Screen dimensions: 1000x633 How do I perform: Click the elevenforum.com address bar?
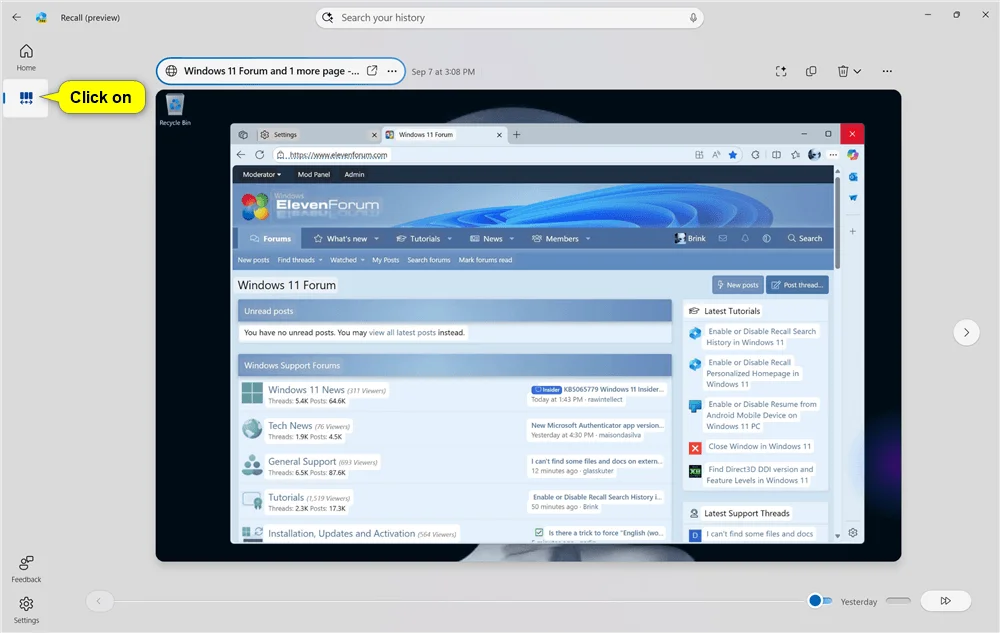point(508,155)
